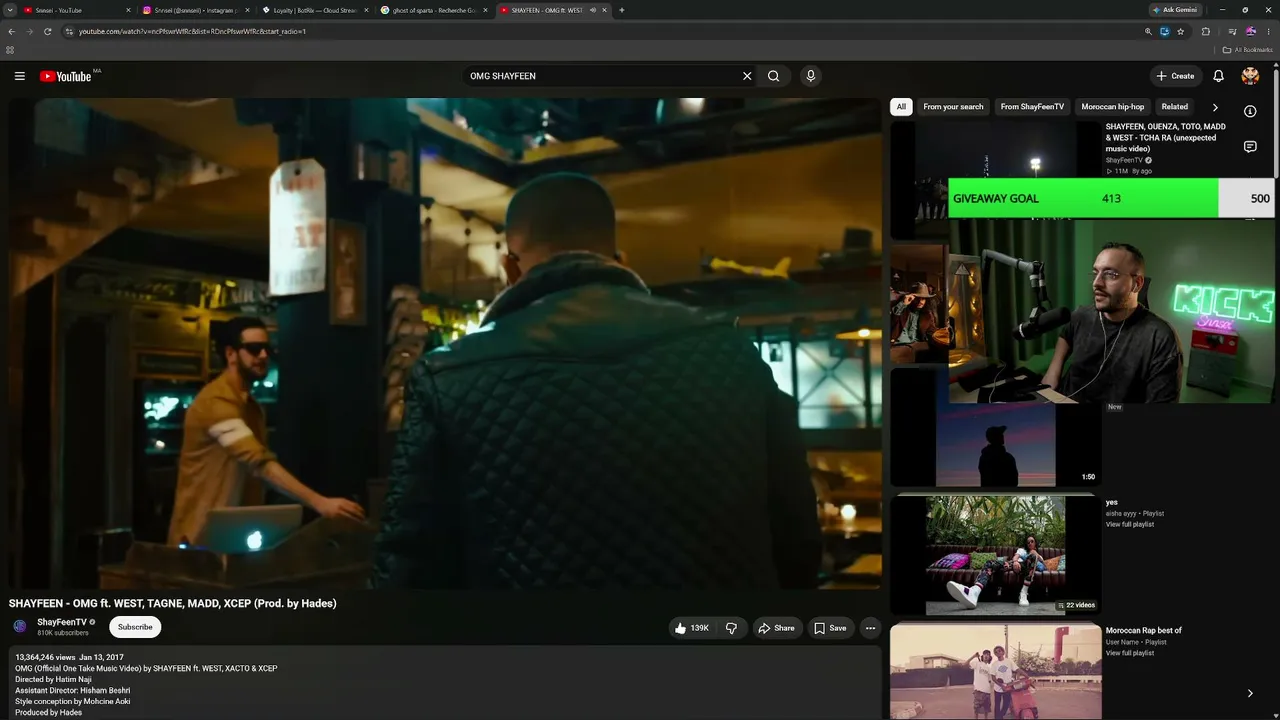Open the browser Extensions puzzle icon
This screenshot has height=720, width=1280.
click(x=1205, y=31)
